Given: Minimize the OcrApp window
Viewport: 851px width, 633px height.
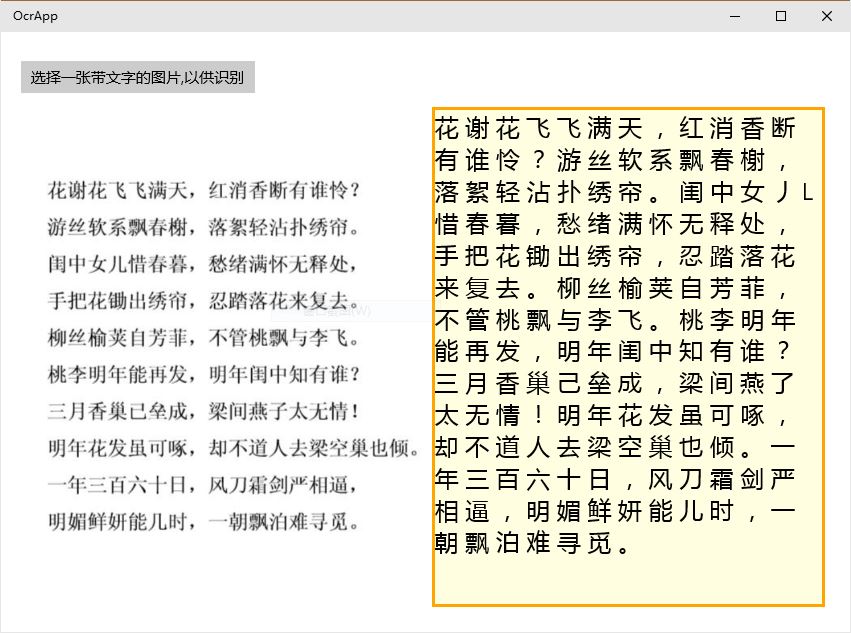Looking at the screenshot, I should [x=735, y=16].
